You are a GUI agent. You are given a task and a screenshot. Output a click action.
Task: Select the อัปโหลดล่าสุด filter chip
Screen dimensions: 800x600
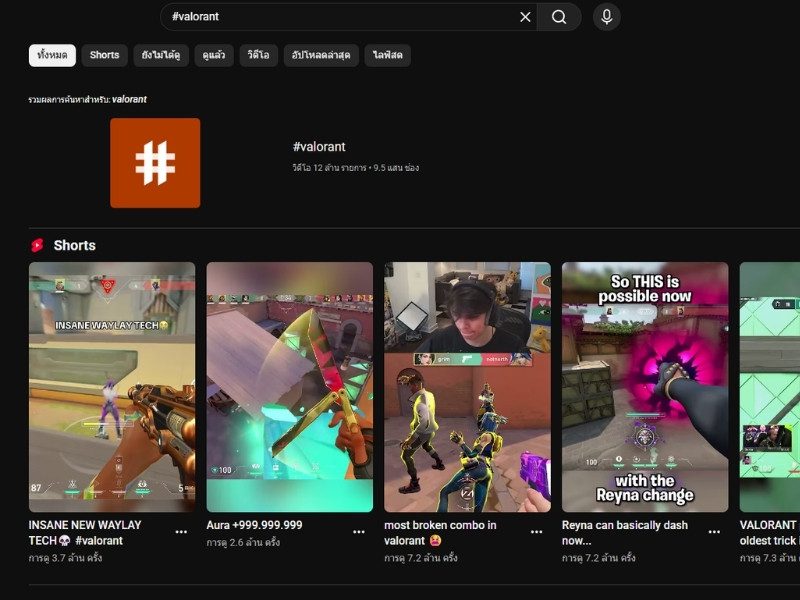321,55
